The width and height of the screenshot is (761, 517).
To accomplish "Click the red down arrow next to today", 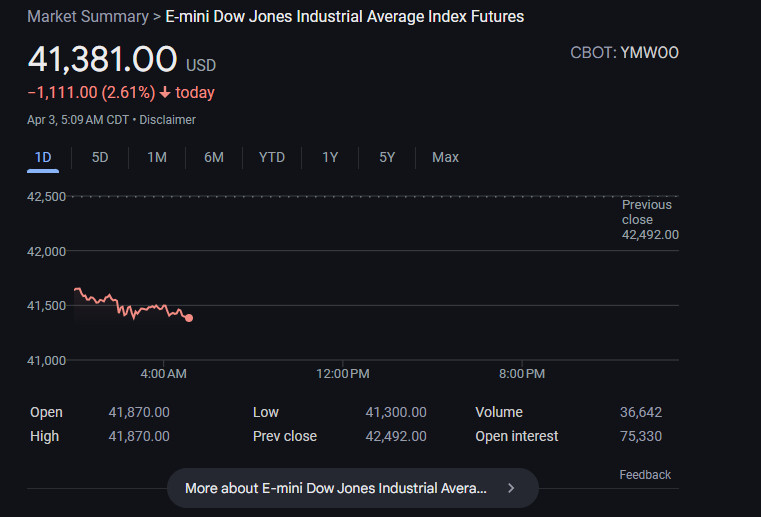I will [165, 92].
